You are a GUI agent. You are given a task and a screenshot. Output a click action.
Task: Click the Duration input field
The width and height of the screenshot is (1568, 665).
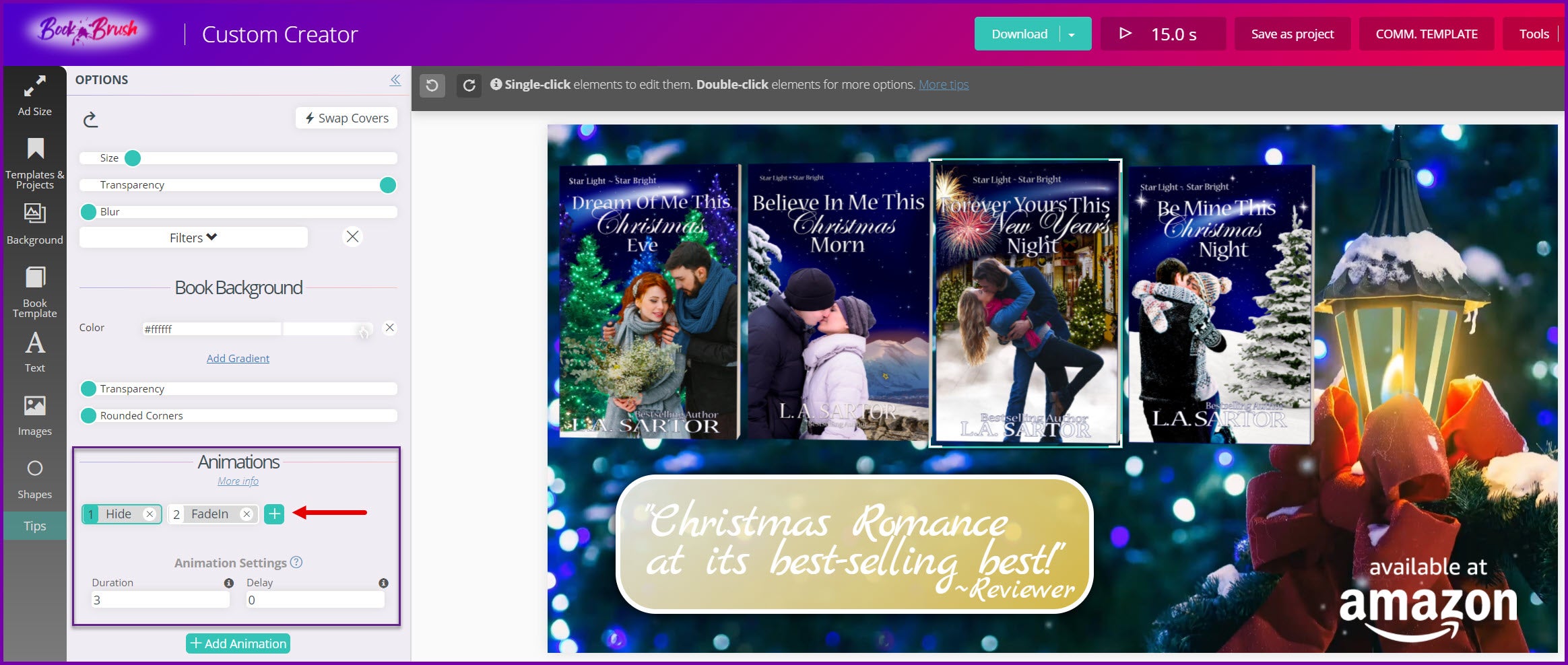click(160, 600)
